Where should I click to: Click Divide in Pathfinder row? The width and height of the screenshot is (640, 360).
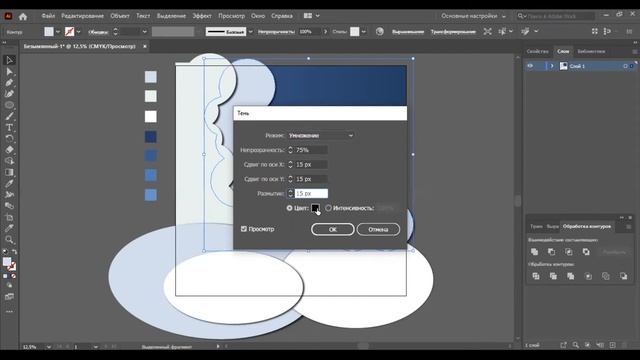coord(536,276)
